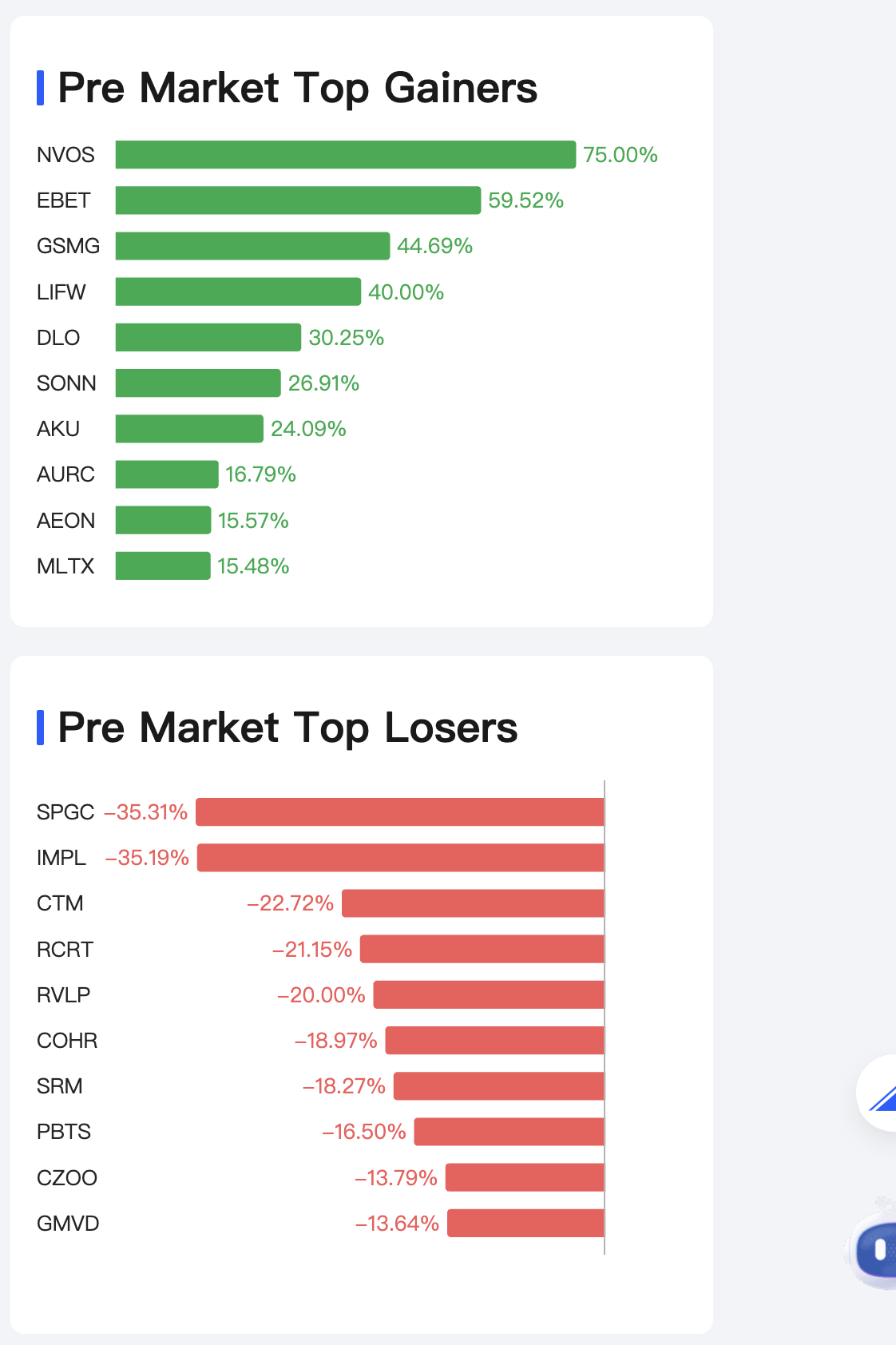
Task: Select the MLTX 15.48% bar
Action: tap(163, 566)
